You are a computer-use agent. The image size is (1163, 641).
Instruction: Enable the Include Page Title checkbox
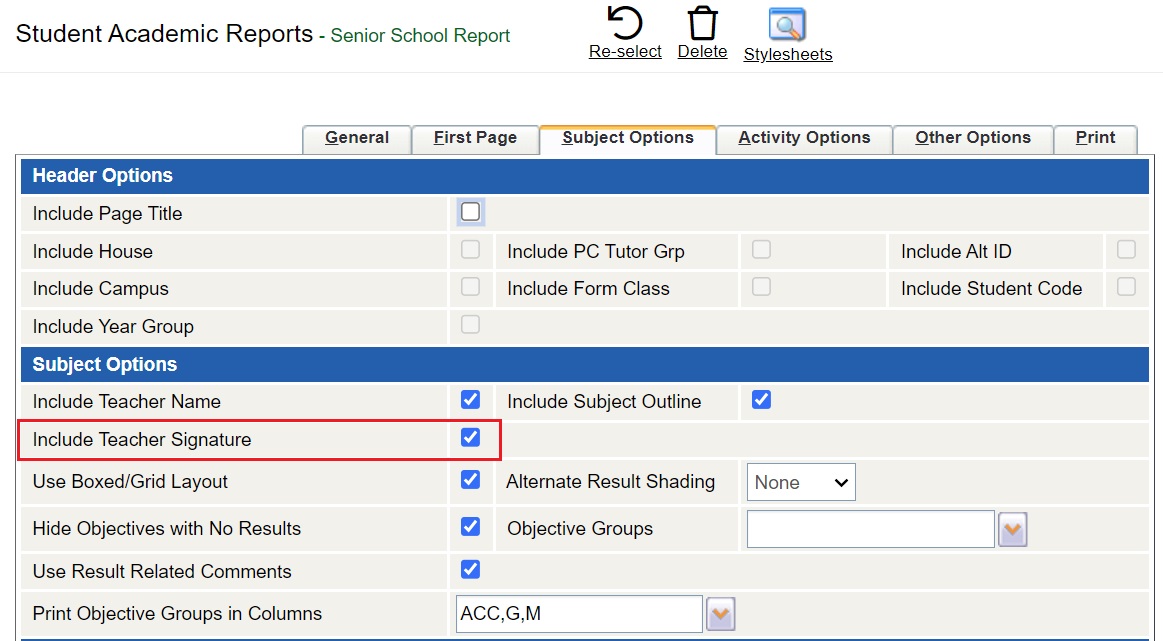click(470, 212)
